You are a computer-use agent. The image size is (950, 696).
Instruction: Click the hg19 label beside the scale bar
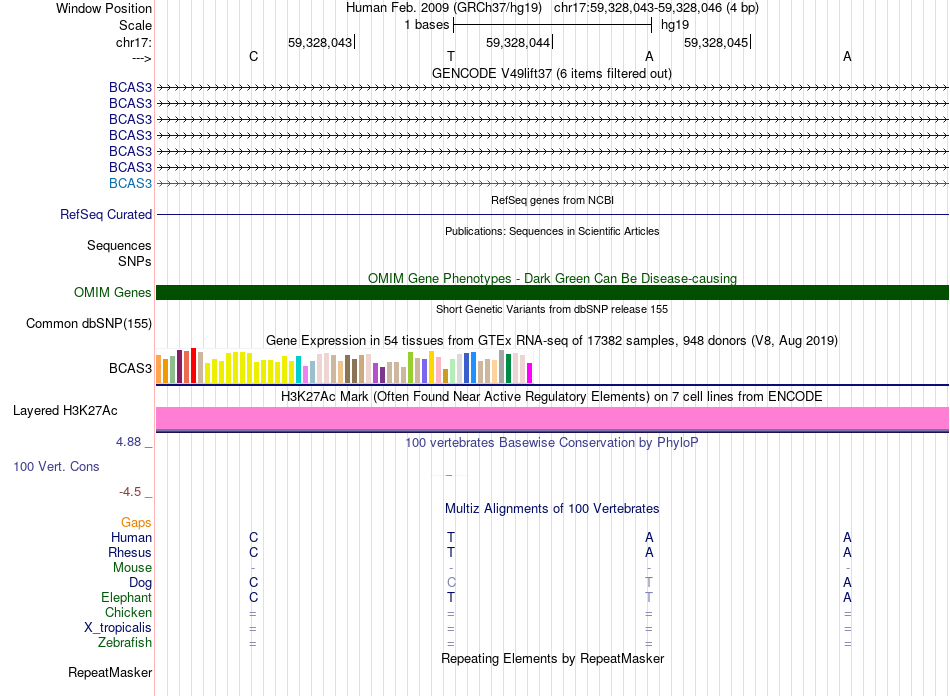675,25
